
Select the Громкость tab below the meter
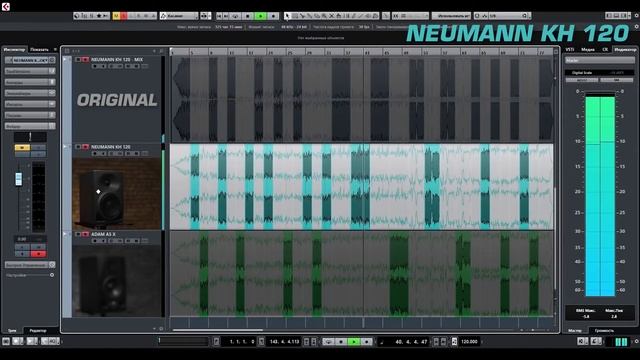(x=604, y=330)
